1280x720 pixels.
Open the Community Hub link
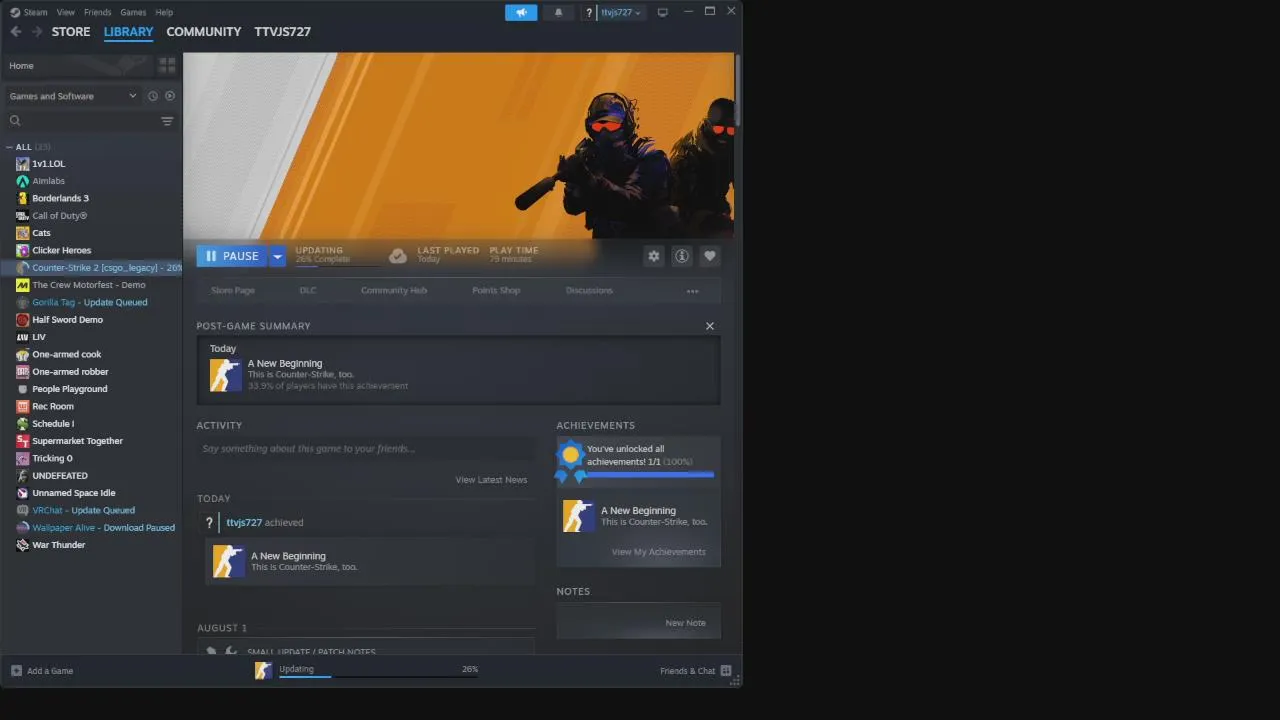coord(394,291)
